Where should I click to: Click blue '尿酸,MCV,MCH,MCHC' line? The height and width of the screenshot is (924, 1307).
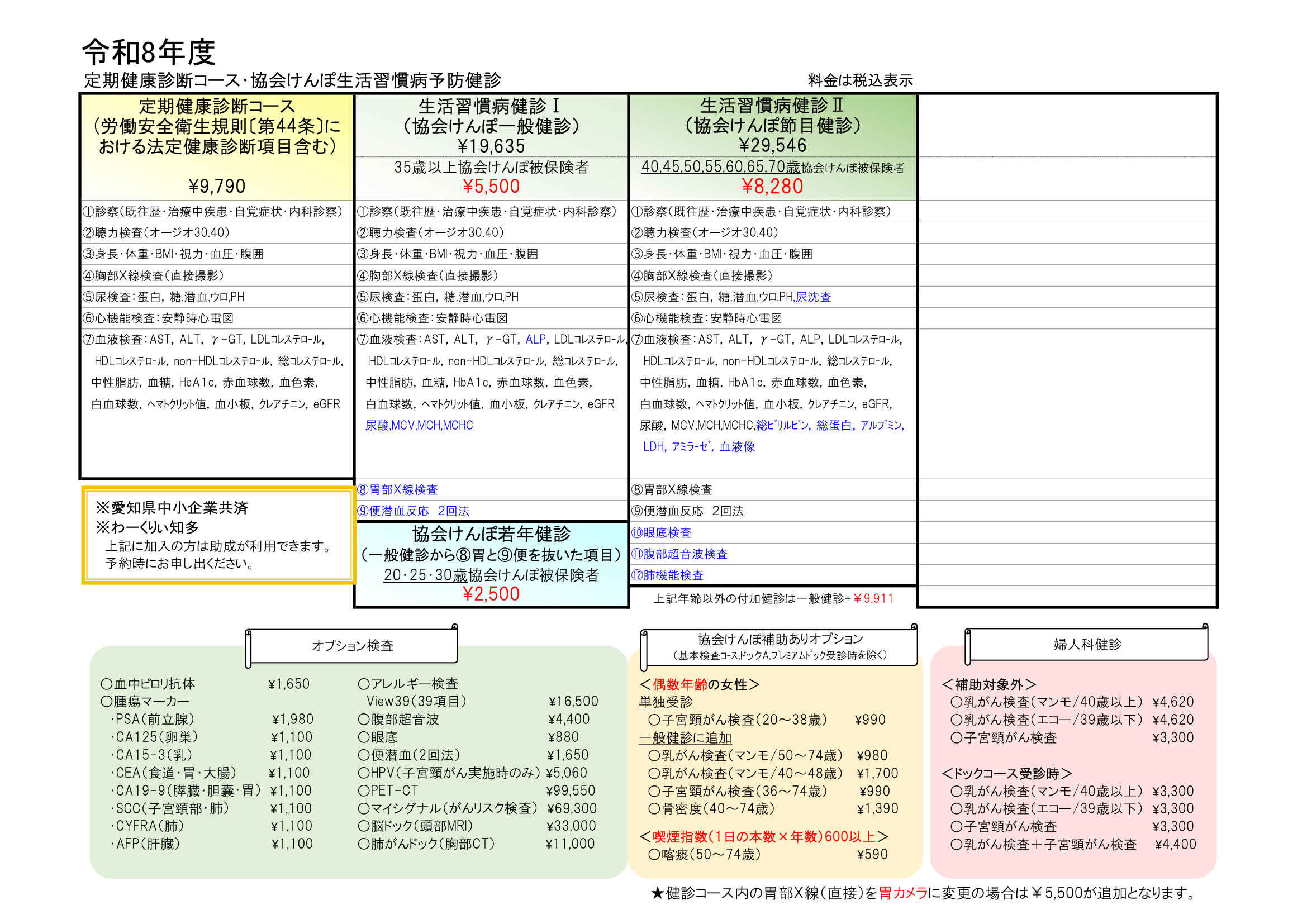(419, 426)
